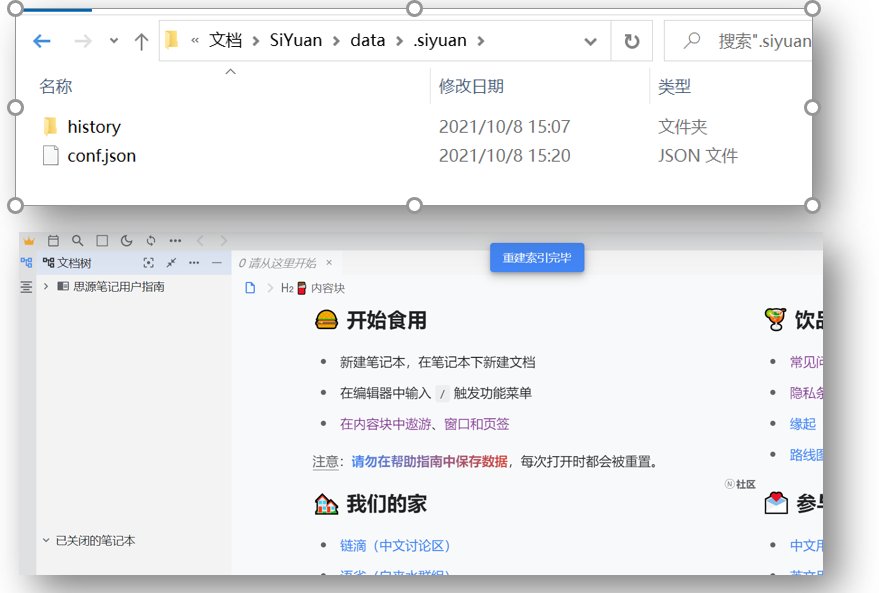
Task: Click the house emoji beside 我们的家
Action: 326,503
